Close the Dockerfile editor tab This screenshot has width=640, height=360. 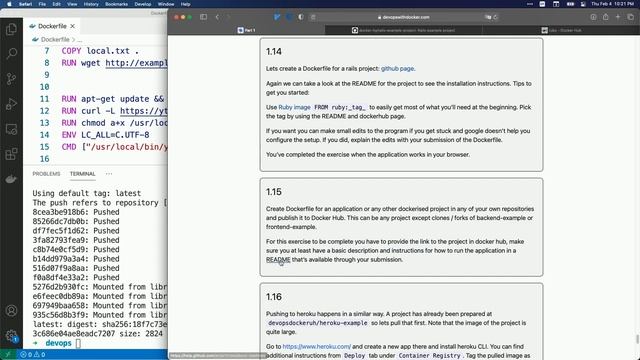point(73,26)
